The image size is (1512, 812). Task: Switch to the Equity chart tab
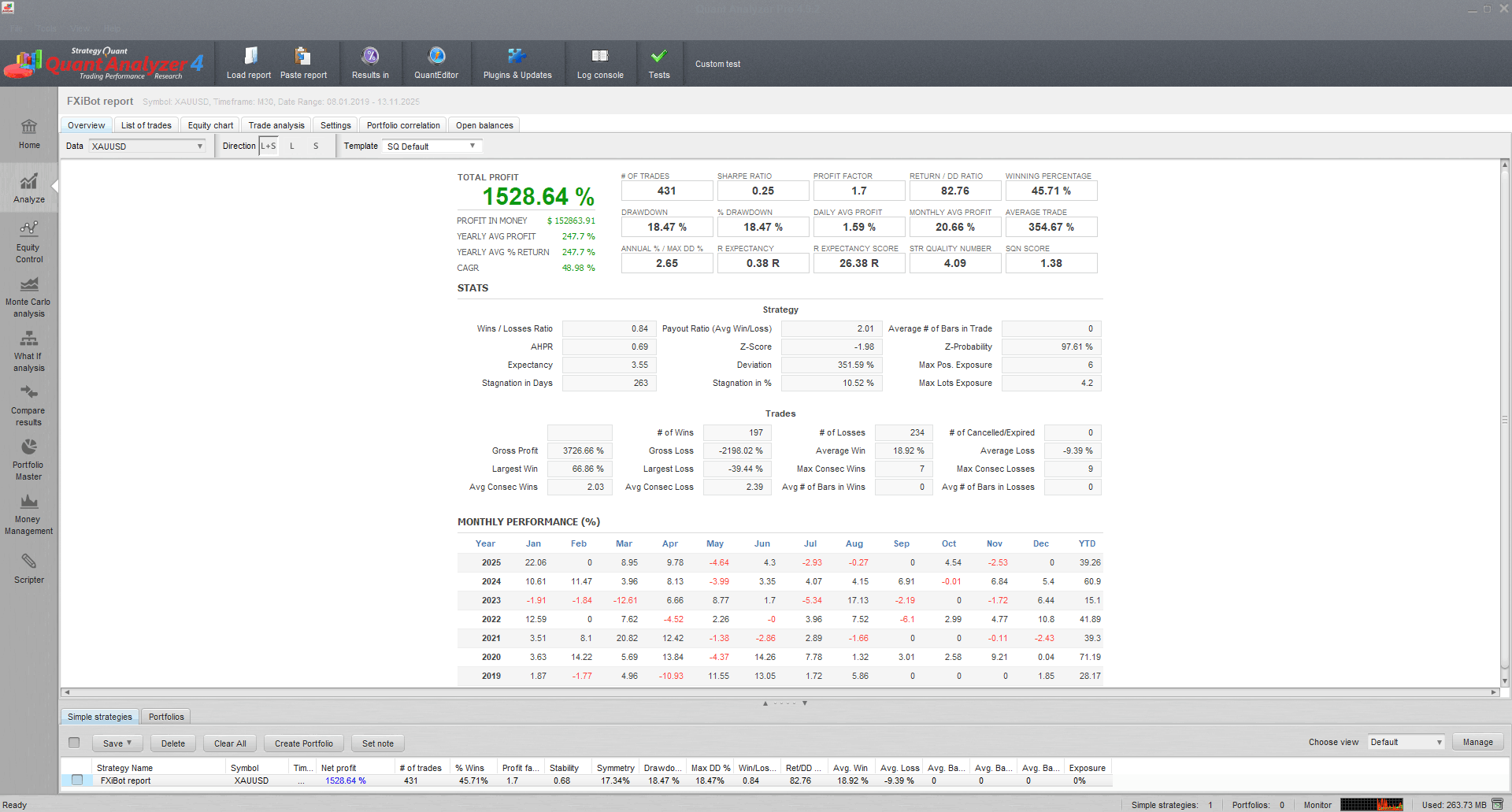(x=210, y=125)
